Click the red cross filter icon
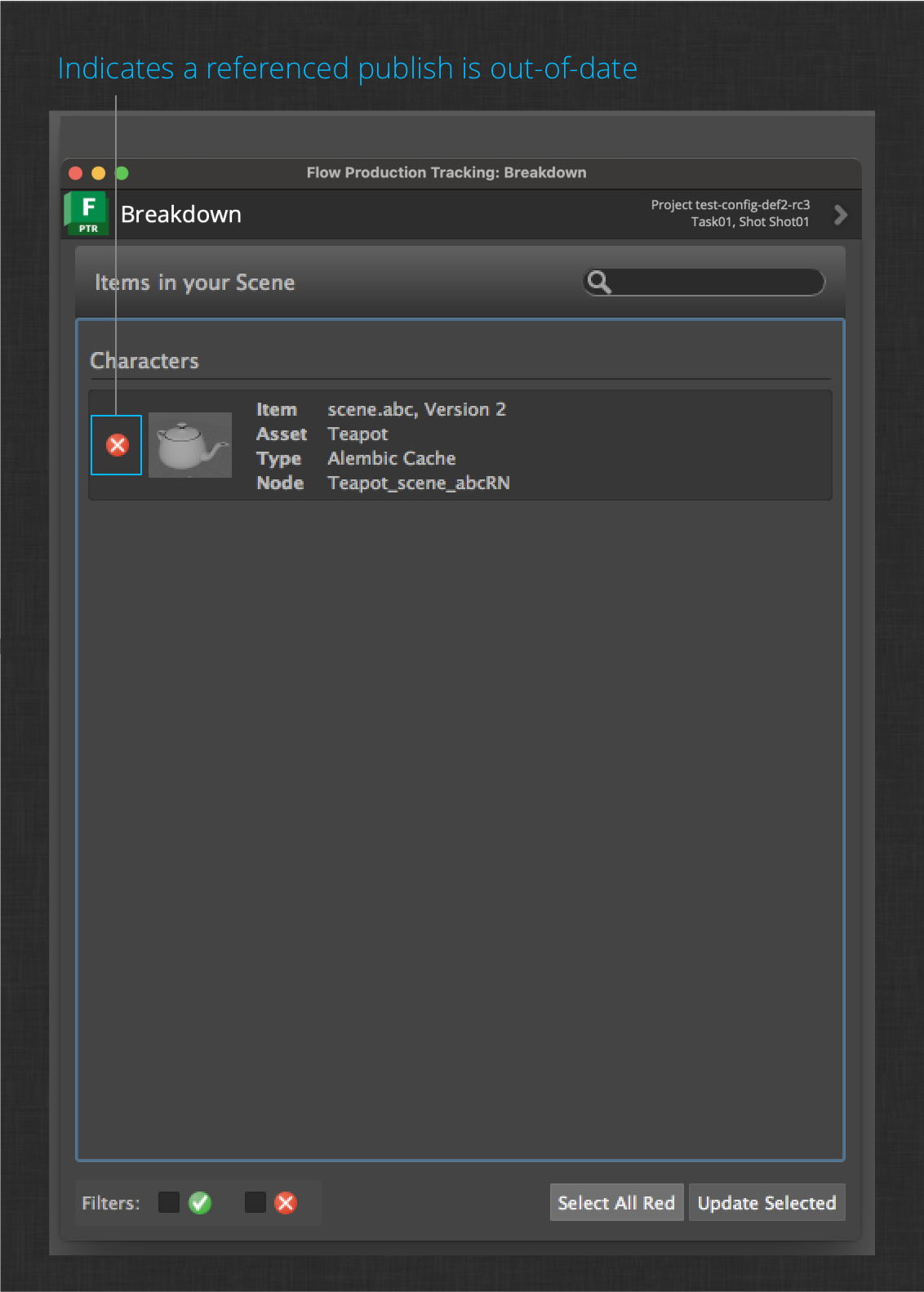924x1292 pixels. coord(286,1203)
